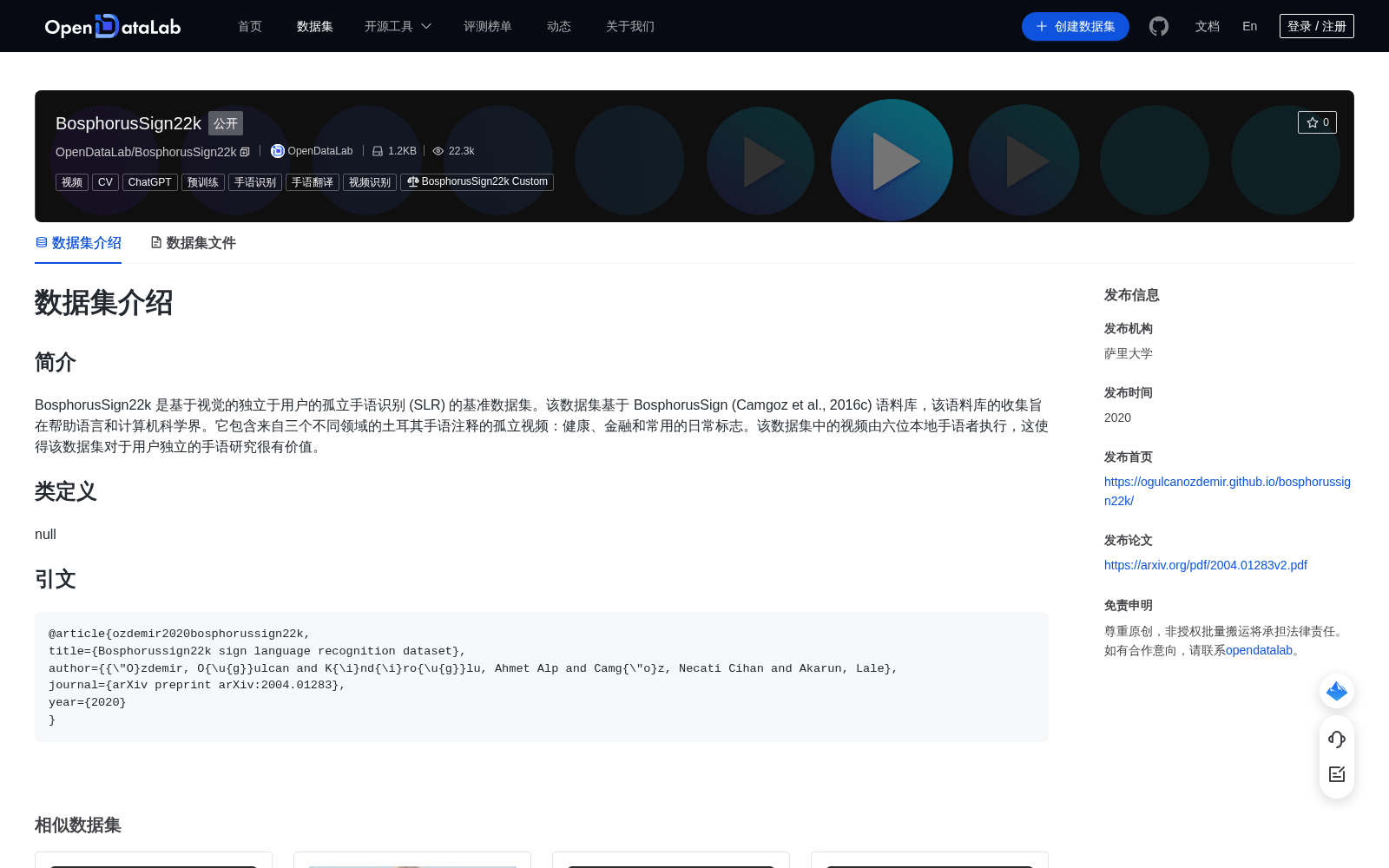
Task: Click the 1.2KB file size text
Action: [402, 151]
